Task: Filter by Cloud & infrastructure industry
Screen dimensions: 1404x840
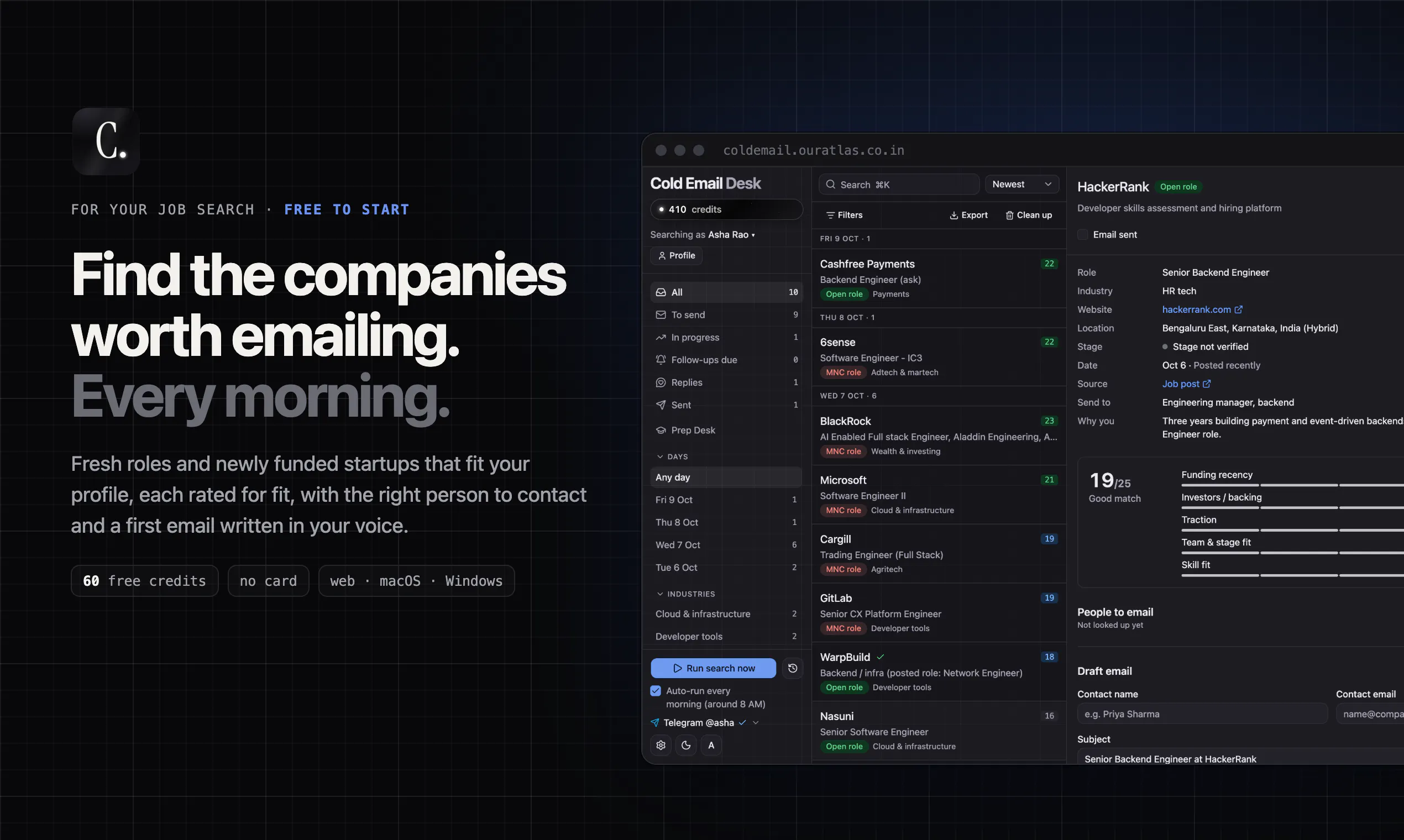Action: 726,614
